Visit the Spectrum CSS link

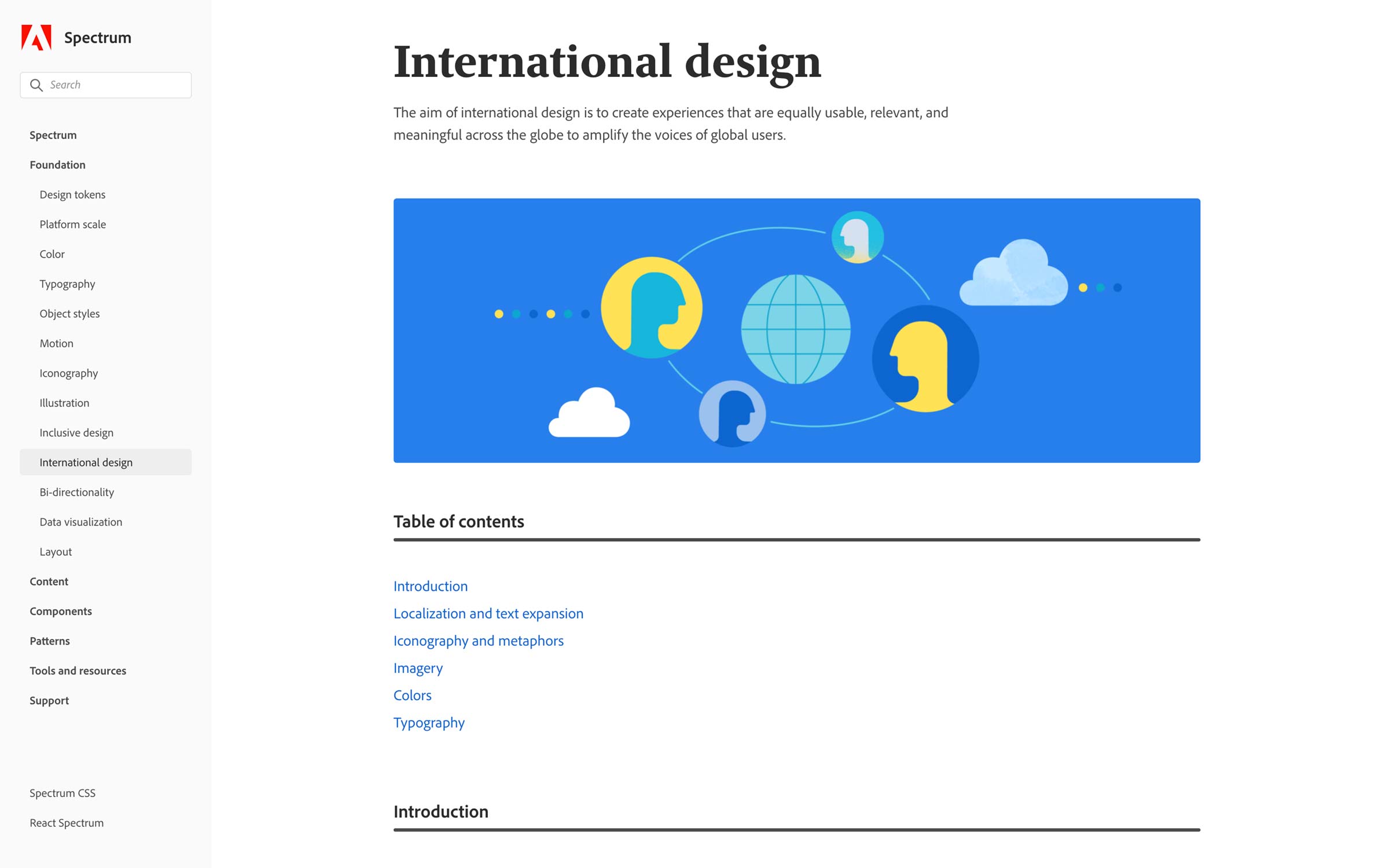(63, 793)
